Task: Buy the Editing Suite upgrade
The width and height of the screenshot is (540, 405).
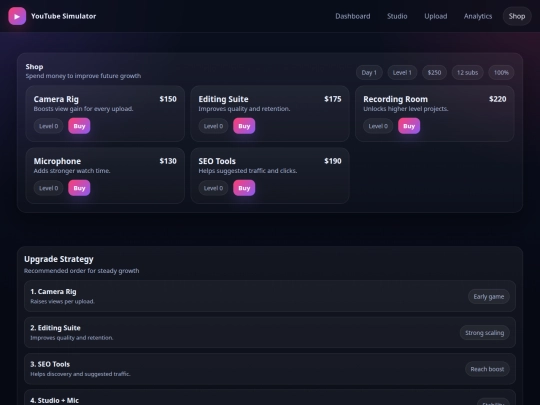Action: coord(244,126)
